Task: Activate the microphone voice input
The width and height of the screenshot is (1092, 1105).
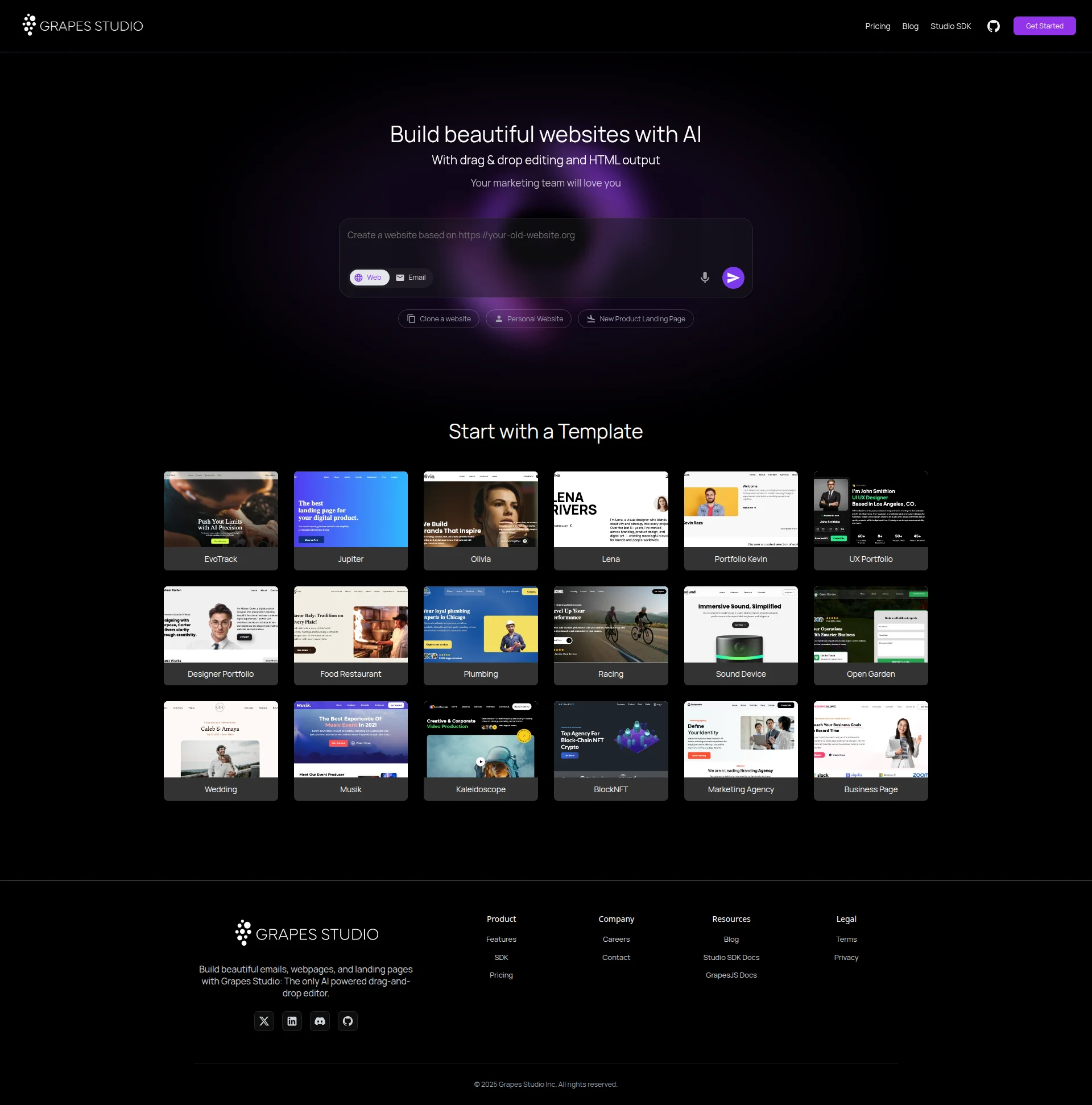Action: point(705,278)
